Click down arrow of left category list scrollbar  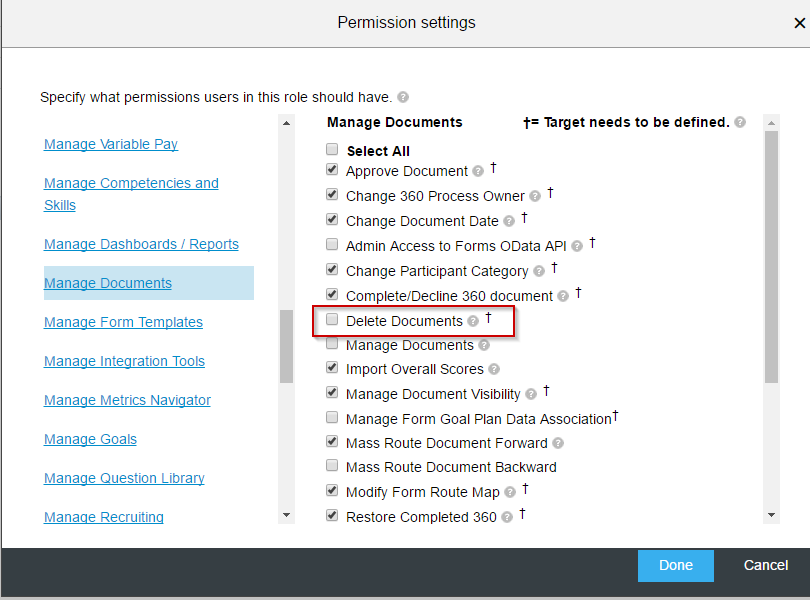click(x=286, y=515)
